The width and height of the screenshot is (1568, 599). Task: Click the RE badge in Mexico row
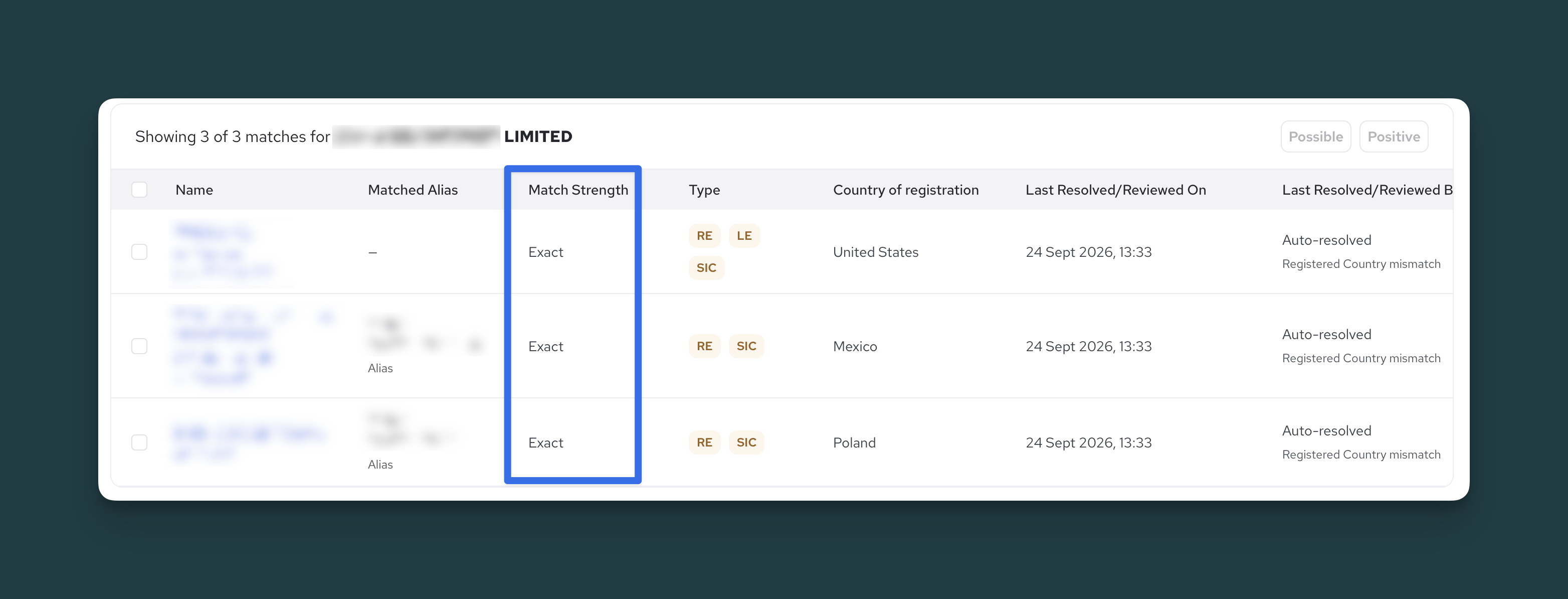pyautogui.click(x=704, y=346)
